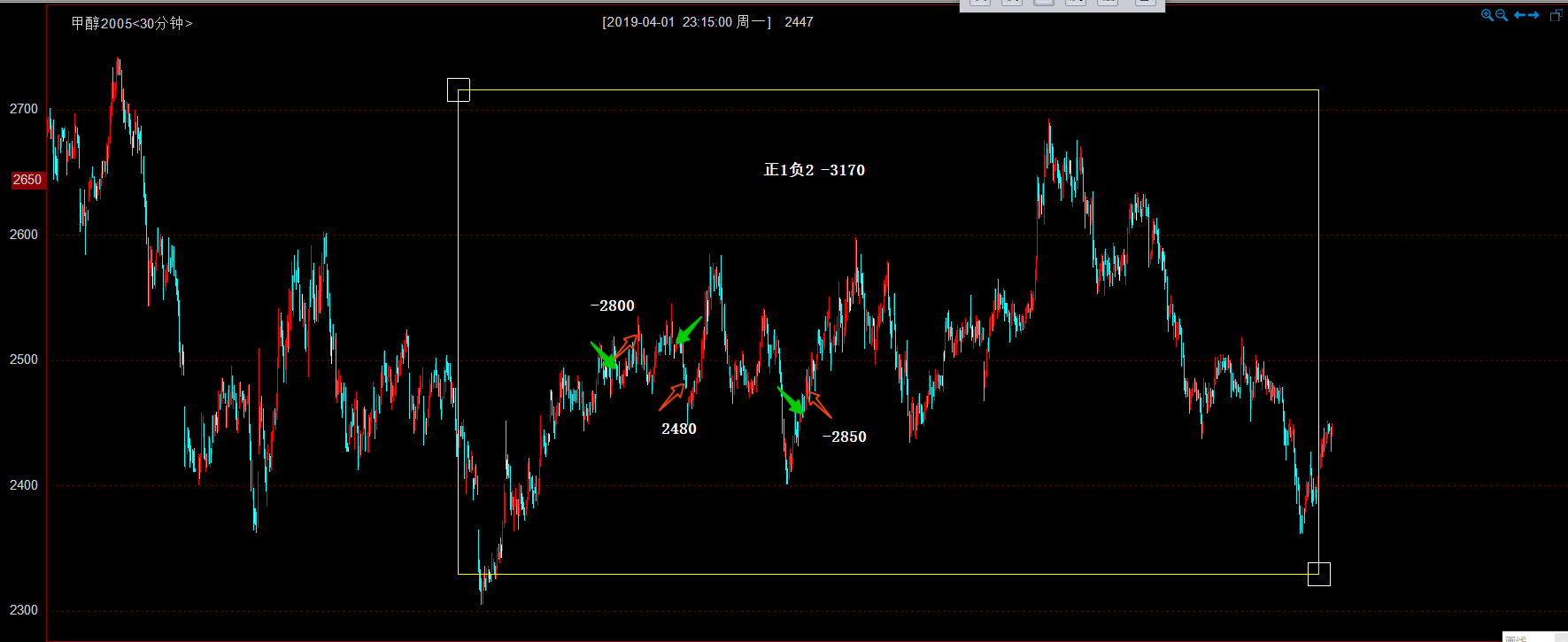Zoom in the chart with magnifier plus

click(1487, 15)
